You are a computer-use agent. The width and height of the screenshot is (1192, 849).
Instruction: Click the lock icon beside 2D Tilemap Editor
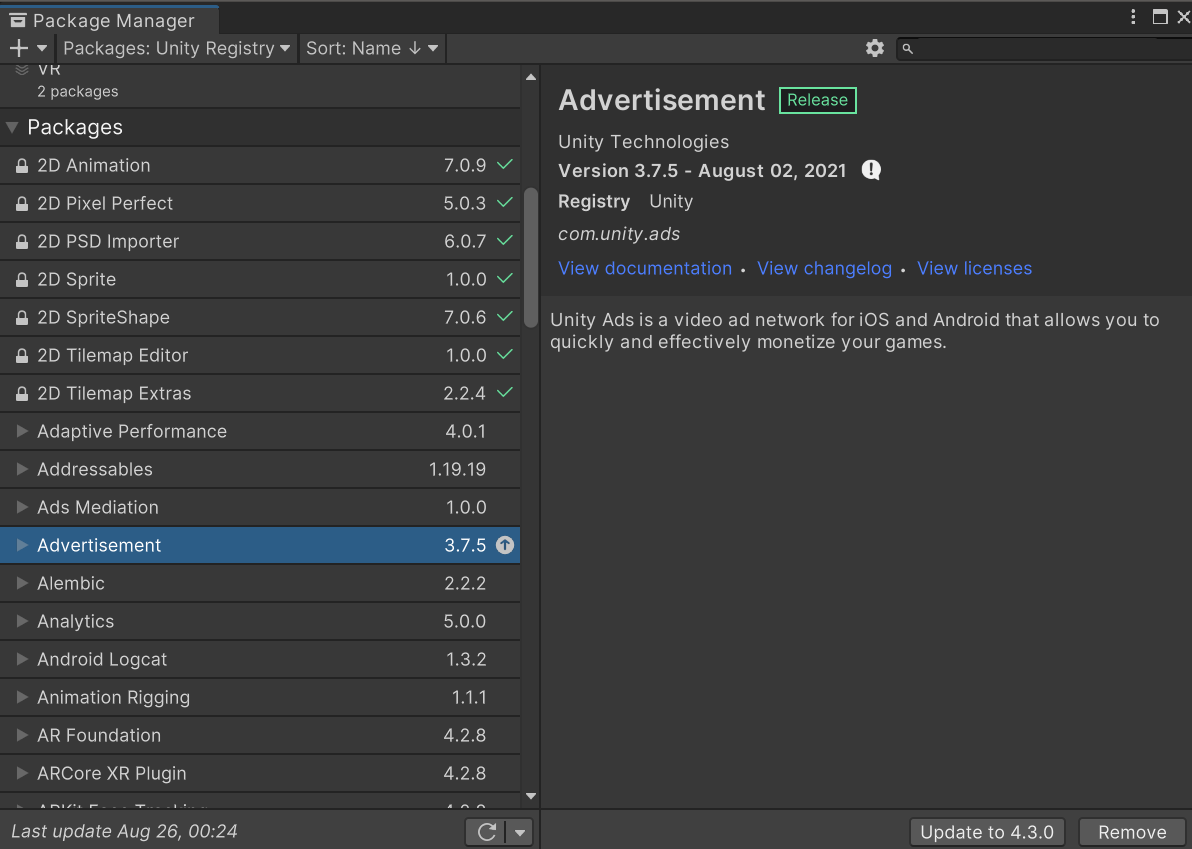22,356
